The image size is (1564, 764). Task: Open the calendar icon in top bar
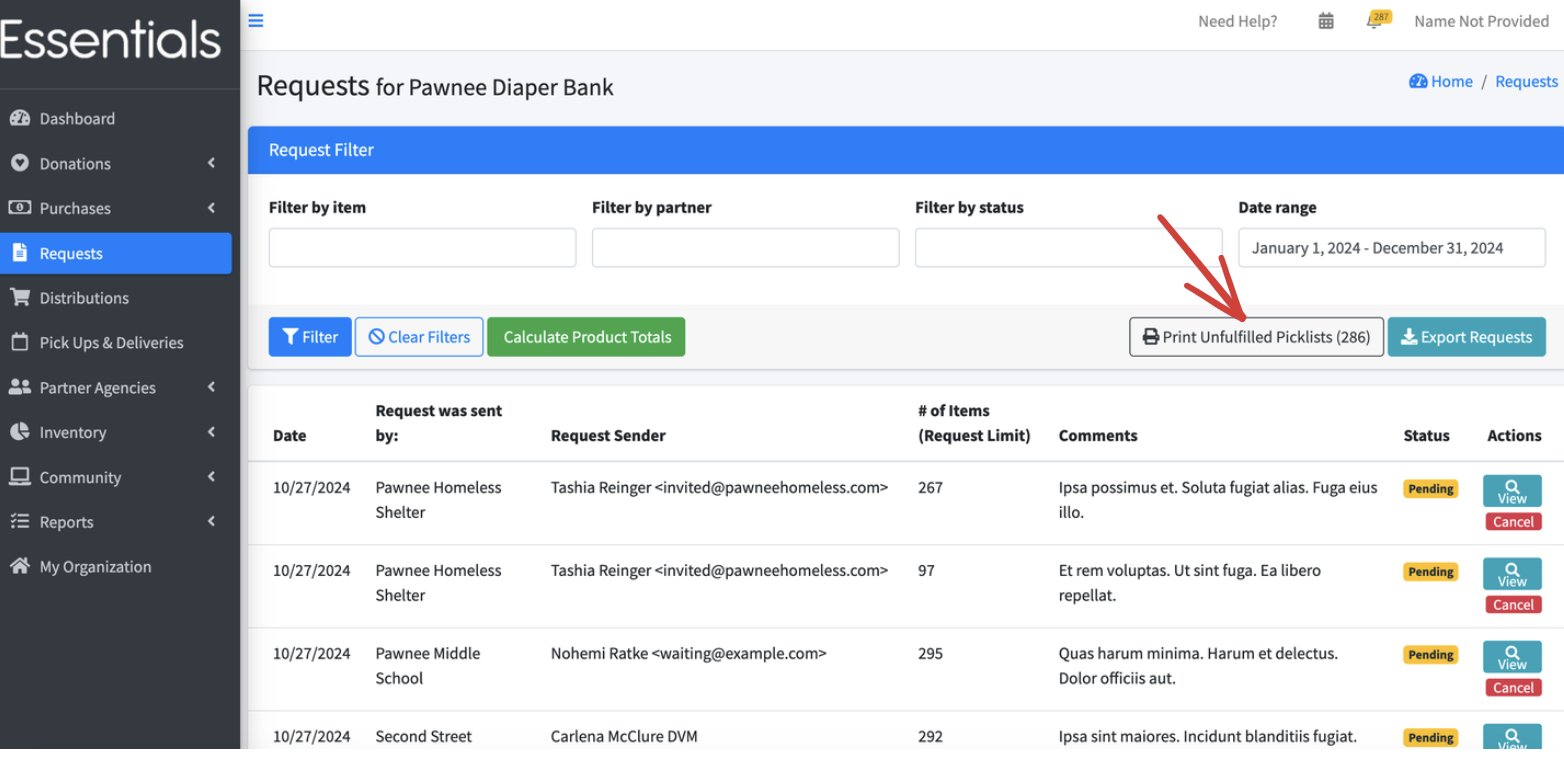[x=1326, y=21]
